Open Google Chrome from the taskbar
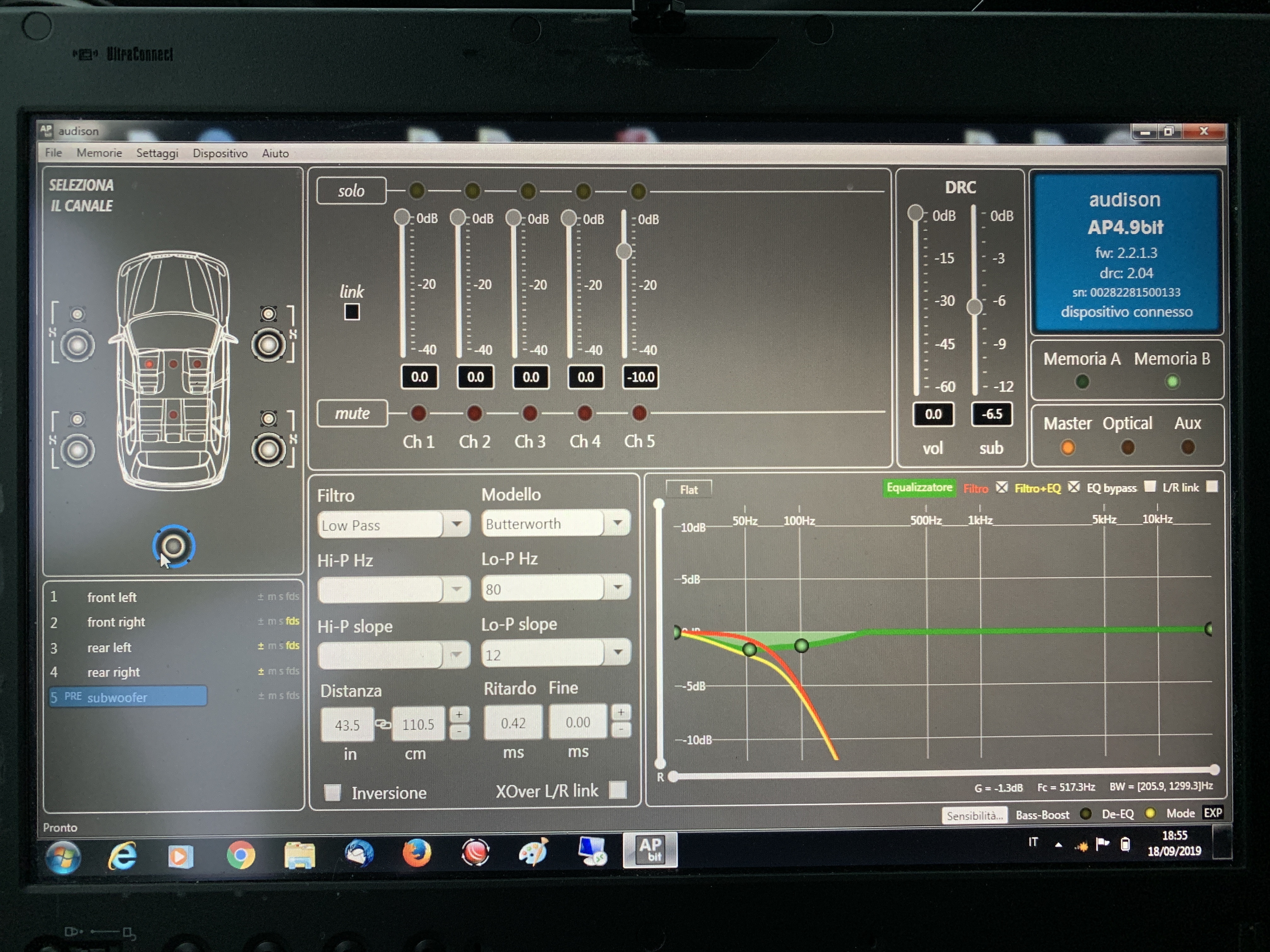This screenshot has width=1270, height=952. (241, 855)
